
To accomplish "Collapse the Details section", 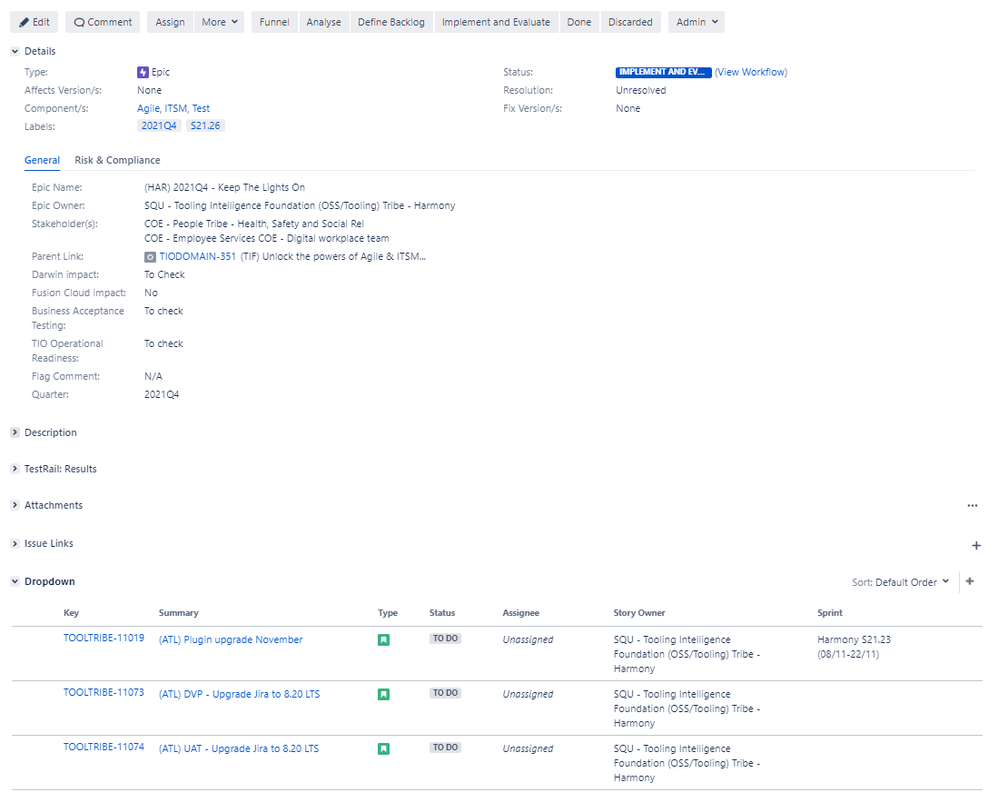I will [15, 52].
